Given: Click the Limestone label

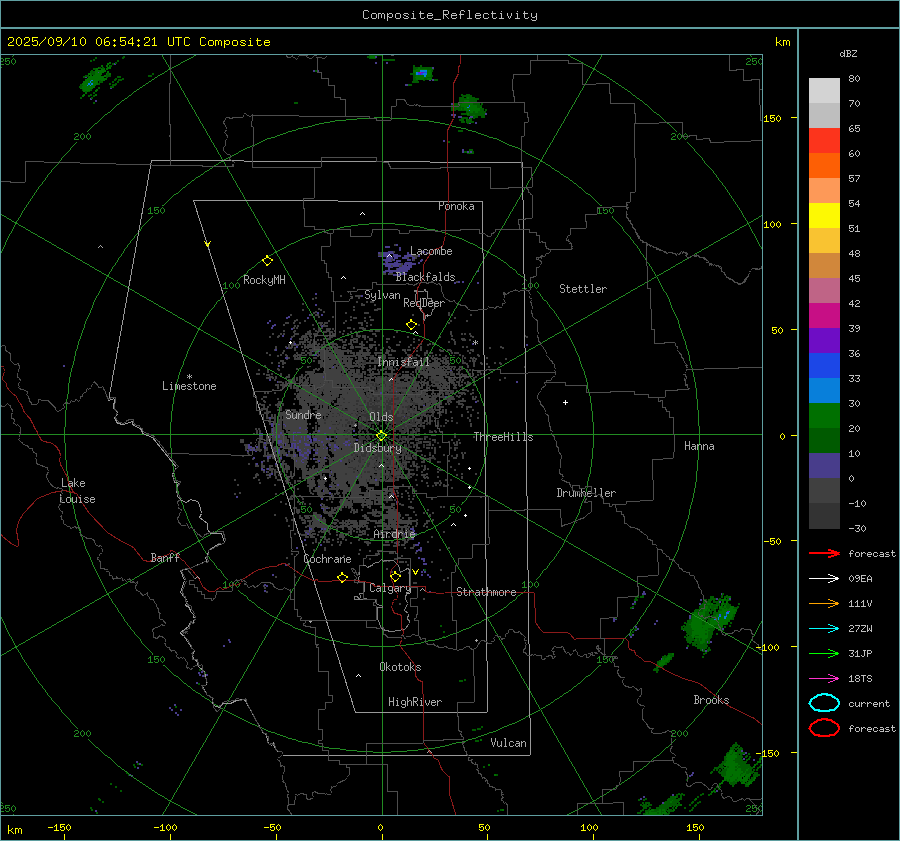Looking at the screenshot, I should tap(189, 386).
